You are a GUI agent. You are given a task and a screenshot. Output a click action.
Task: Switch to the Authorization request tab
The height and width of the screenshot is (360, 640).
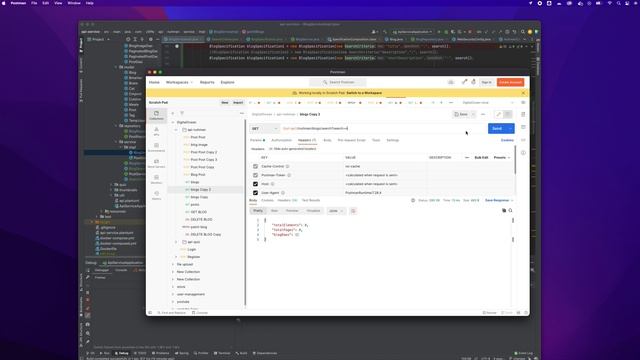coord(282,140)
